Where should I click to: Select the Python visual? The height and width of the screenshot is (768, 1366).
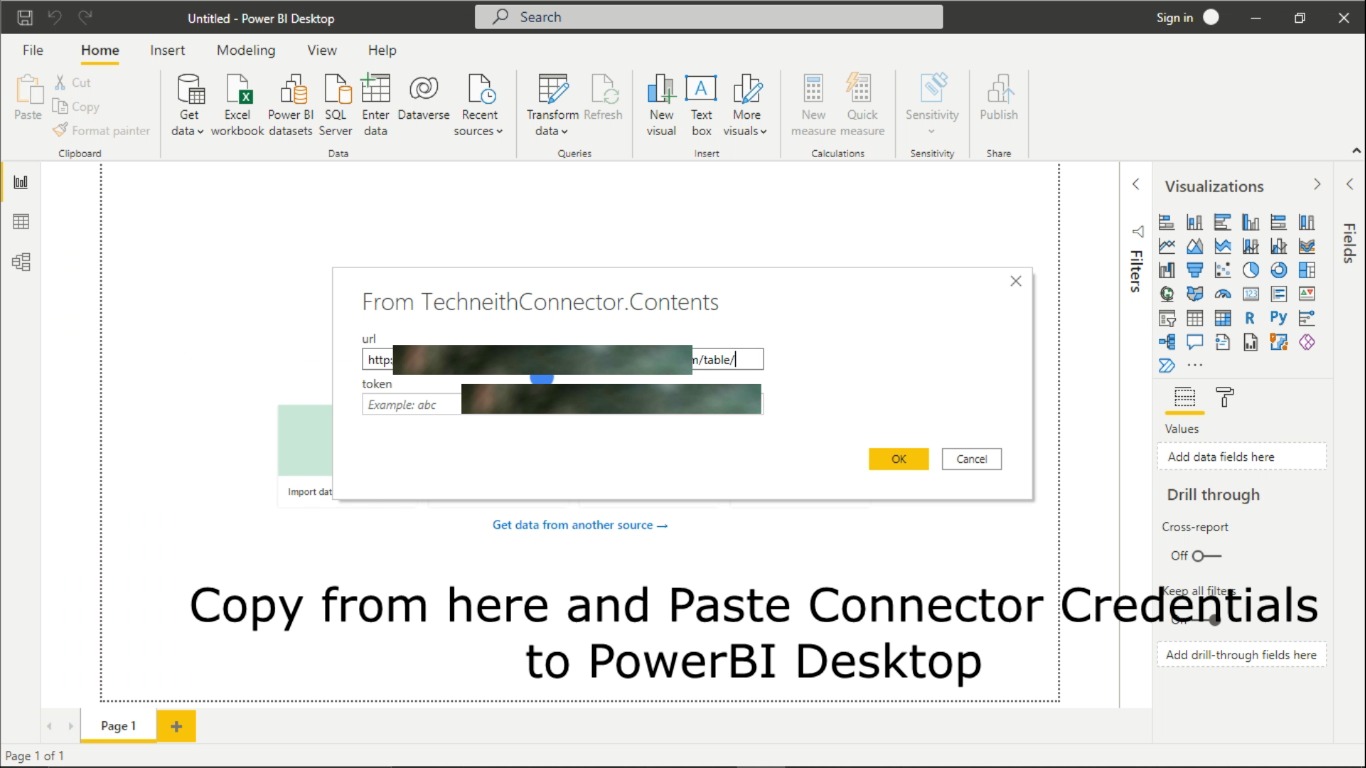[x=1279, y=318]
